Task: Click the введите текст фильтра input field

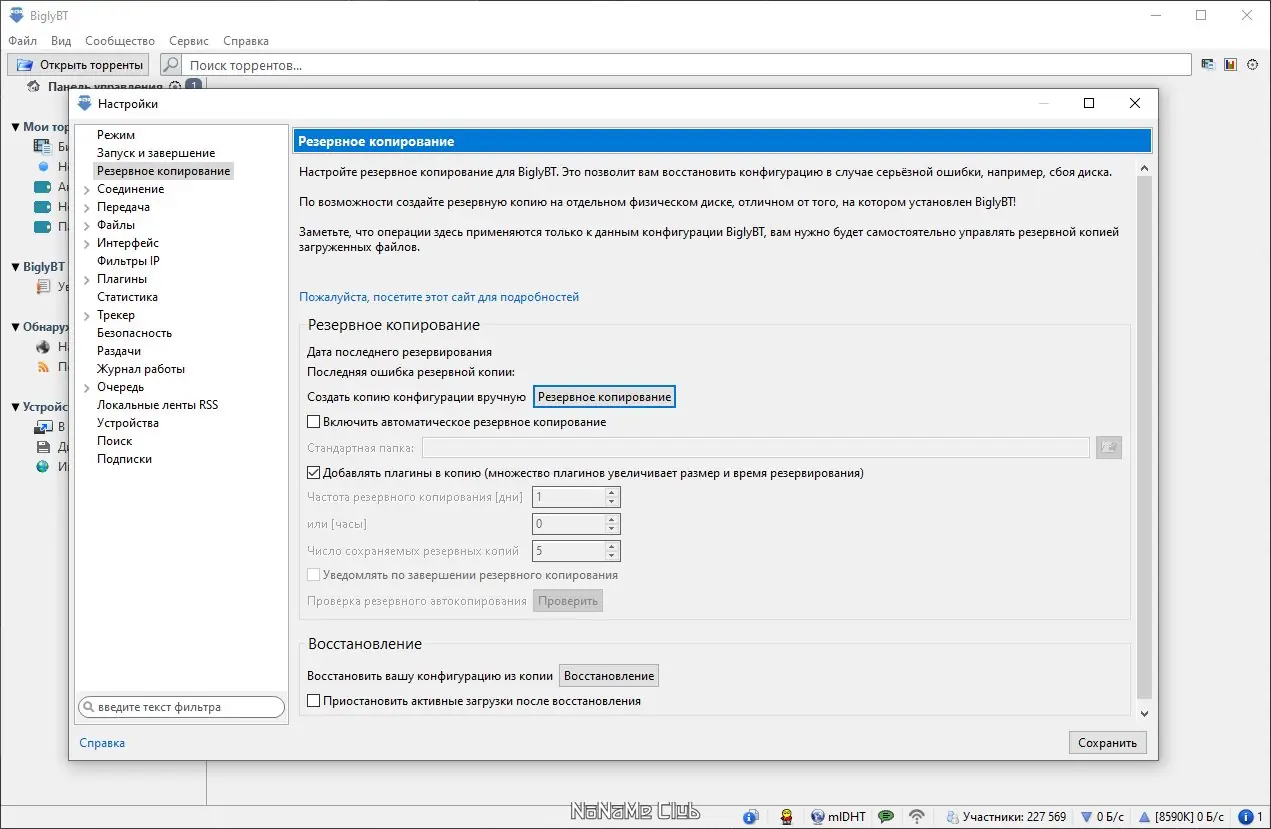Action: pos(182,707)
